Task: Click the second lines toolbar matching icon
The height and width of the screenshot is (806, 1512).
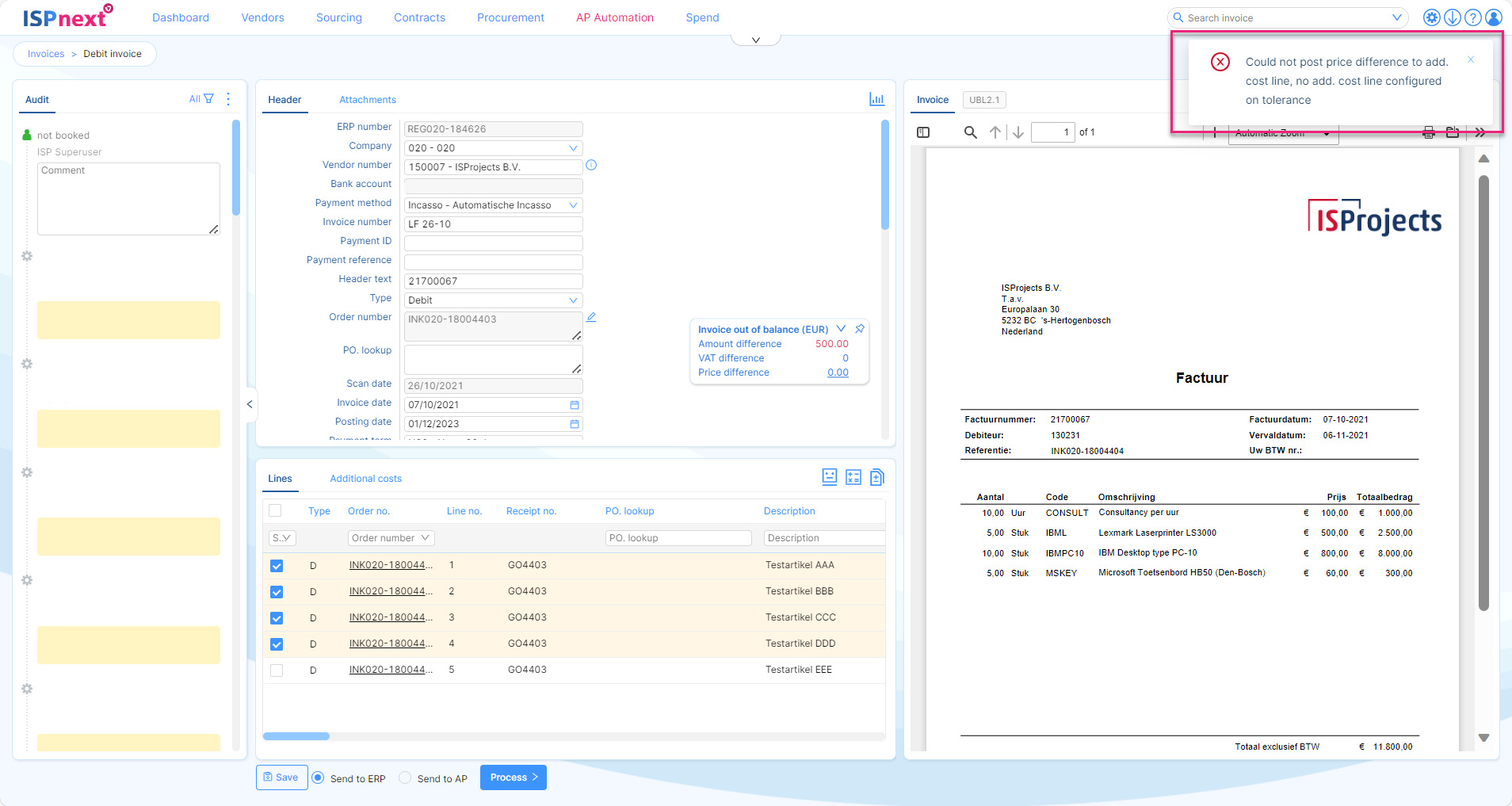Action: tap(853, 477)
